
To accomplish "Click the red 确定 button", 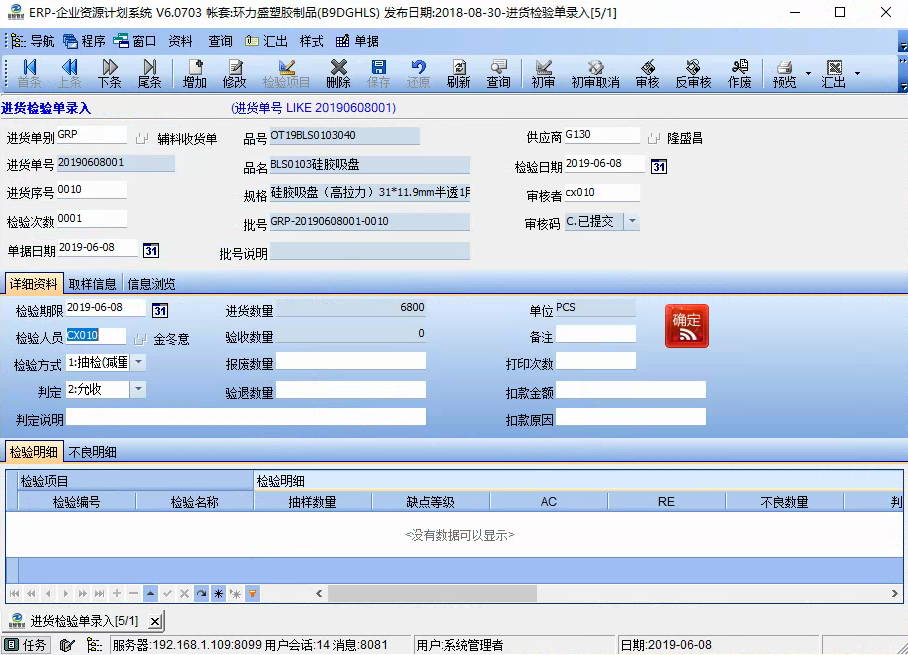I will pyautogui.click(x=687, y=326).
